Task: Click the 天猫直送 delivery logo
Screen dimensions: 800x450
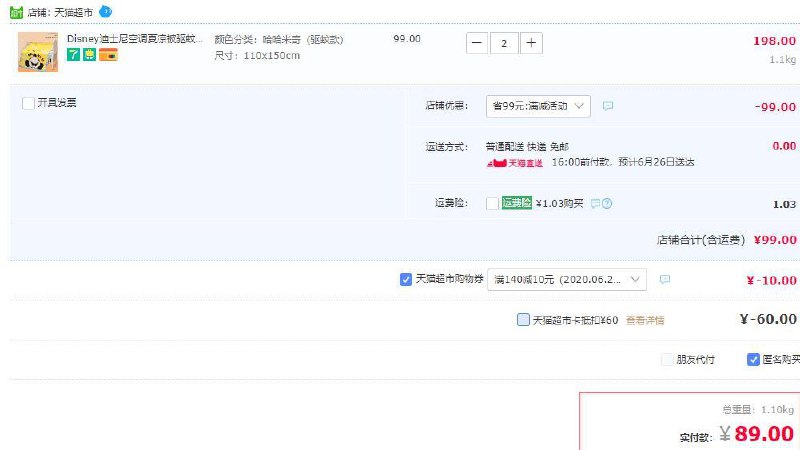Action: [x=514, y=163]
